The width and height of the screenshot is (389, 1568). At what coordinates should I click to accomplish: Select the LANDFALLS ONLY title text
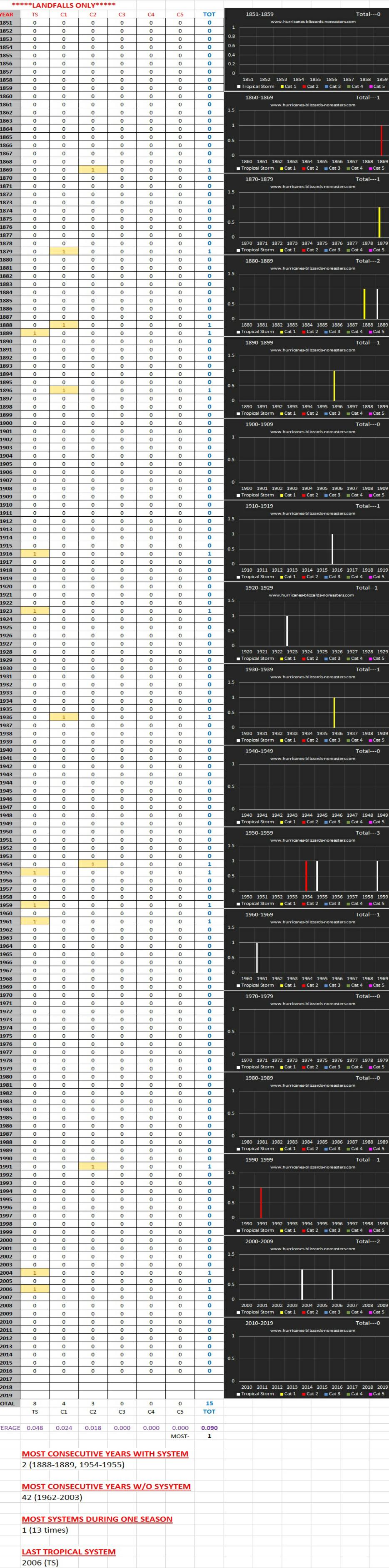tap(63, 5)
